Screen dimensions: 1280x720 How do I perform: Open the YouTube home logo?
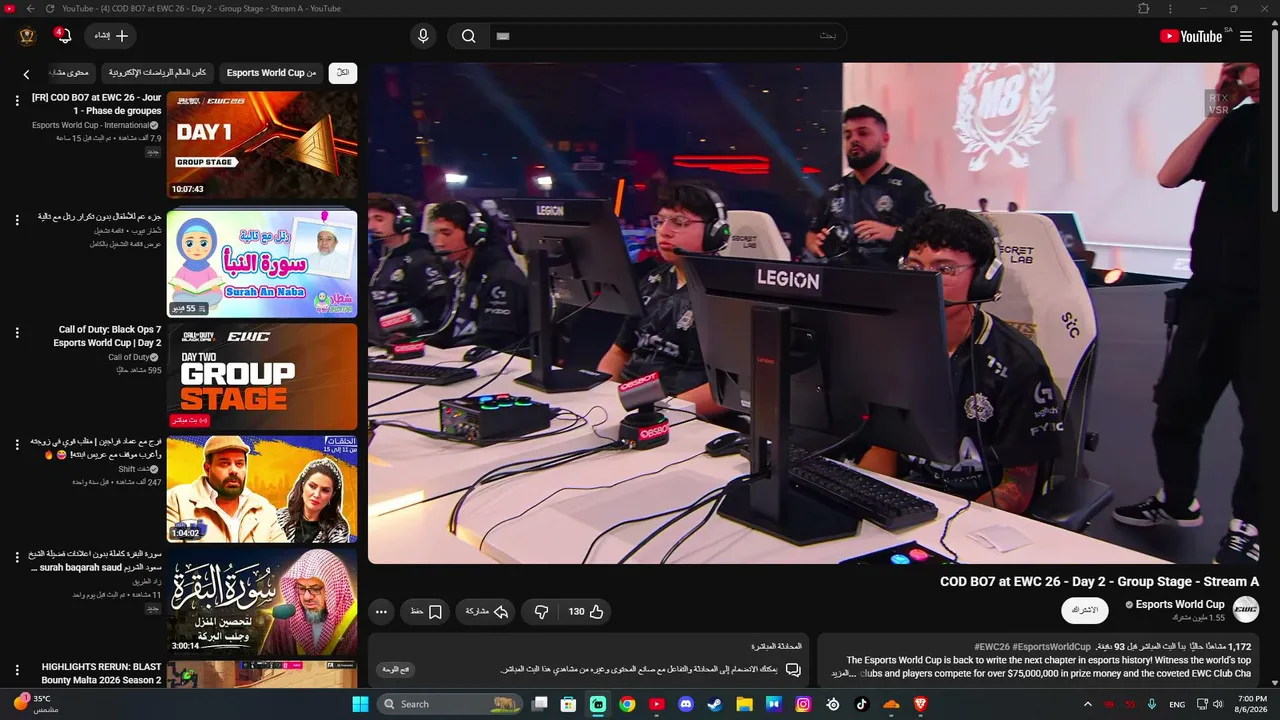click(x=1192, y=36)
